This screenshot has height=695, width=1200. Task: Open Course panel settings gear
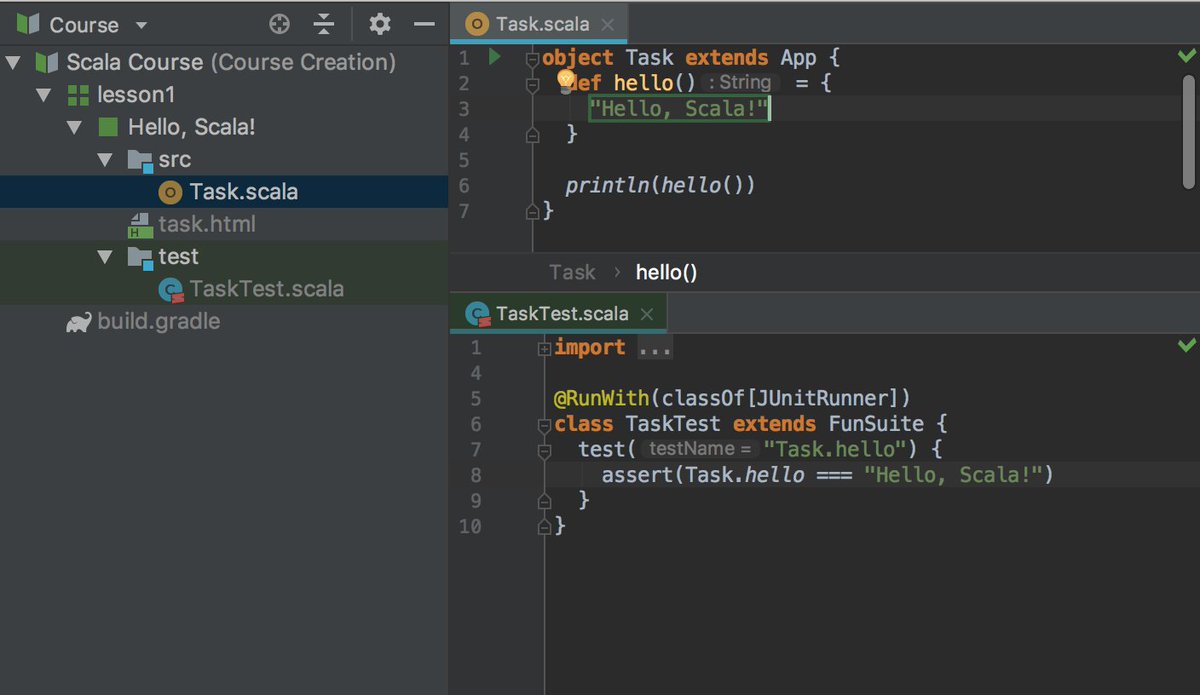tap(379, 24)
